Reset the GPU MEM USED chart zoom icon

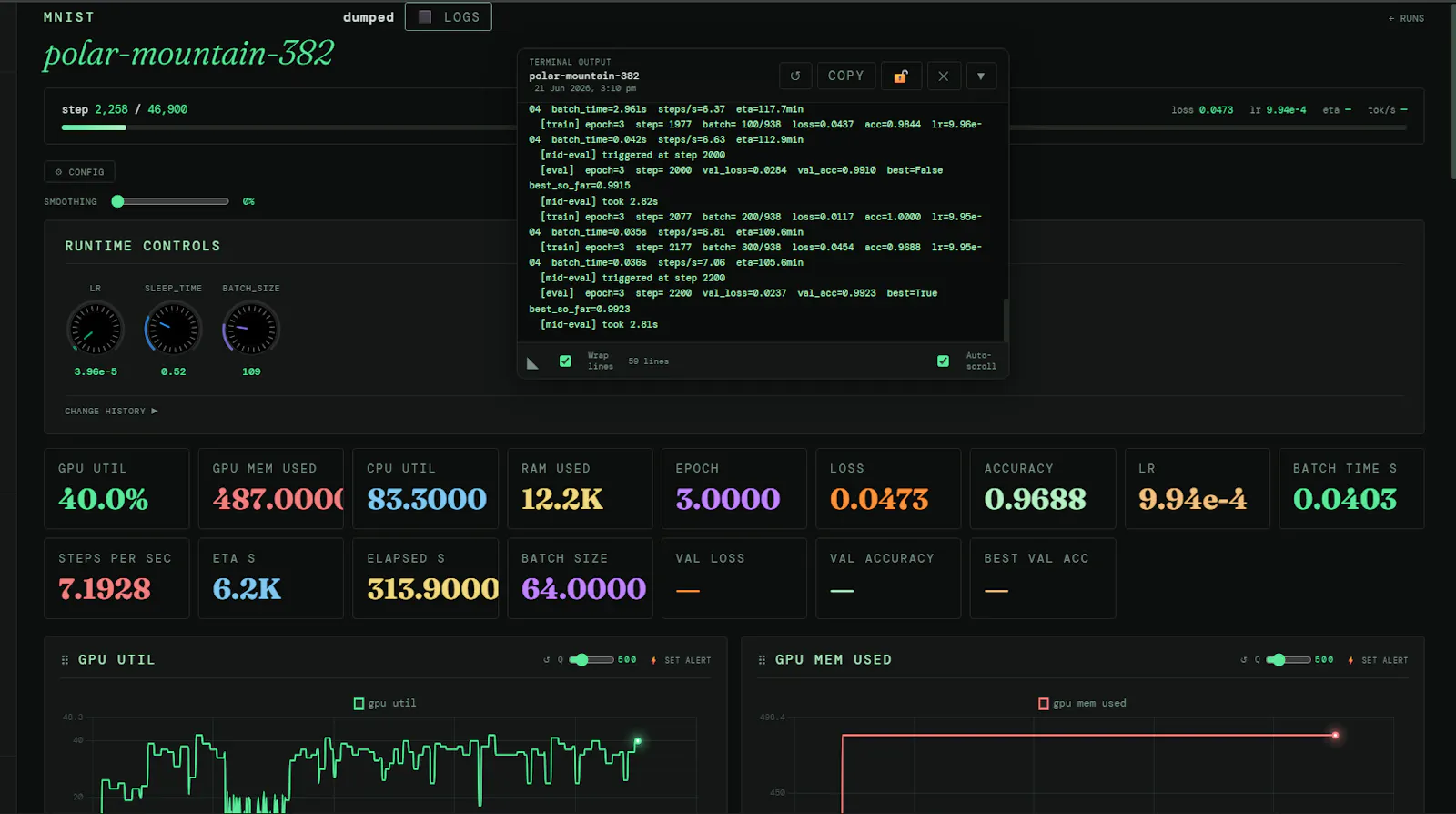coord(1244,660)
